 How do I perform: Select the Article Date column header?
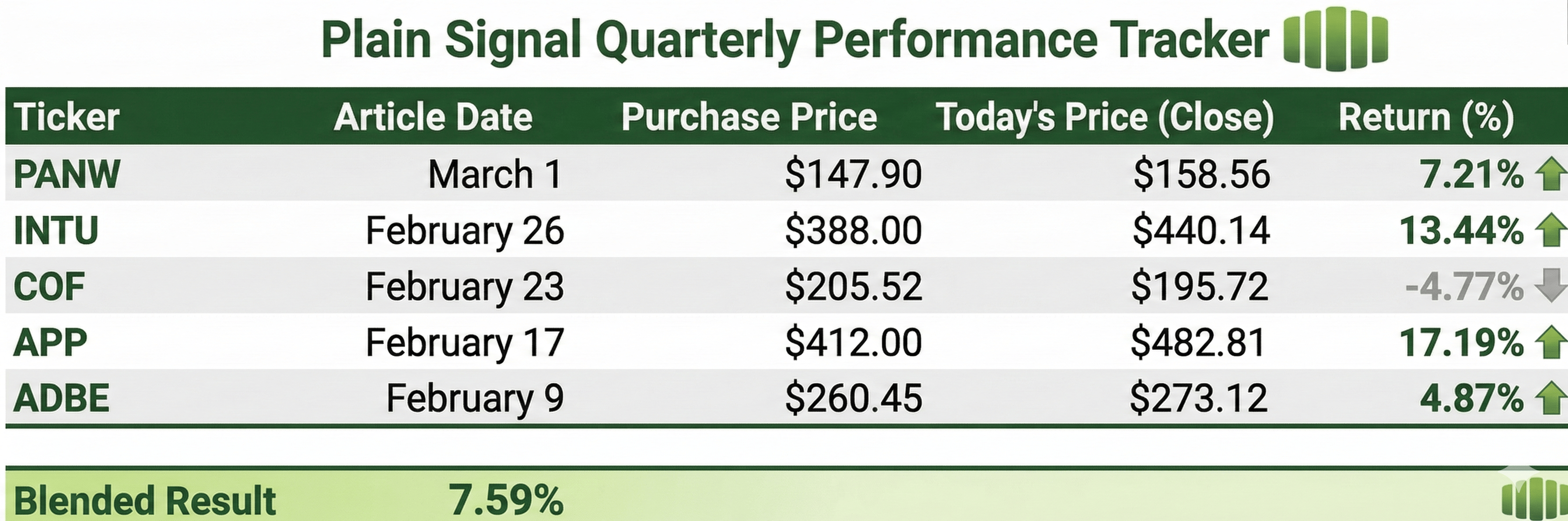[x=433, y=116]
